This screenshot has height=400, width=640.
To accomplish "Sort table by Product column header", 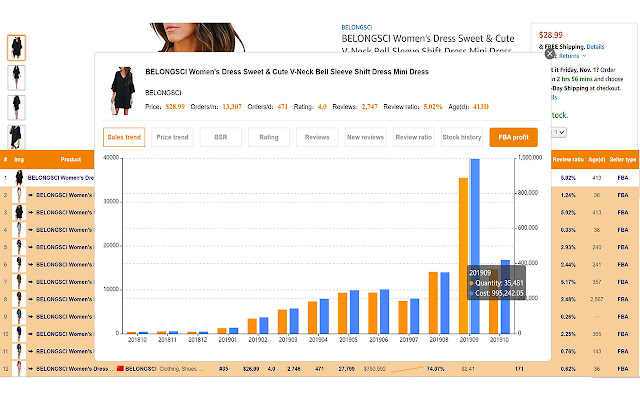I will coord(71,160).
